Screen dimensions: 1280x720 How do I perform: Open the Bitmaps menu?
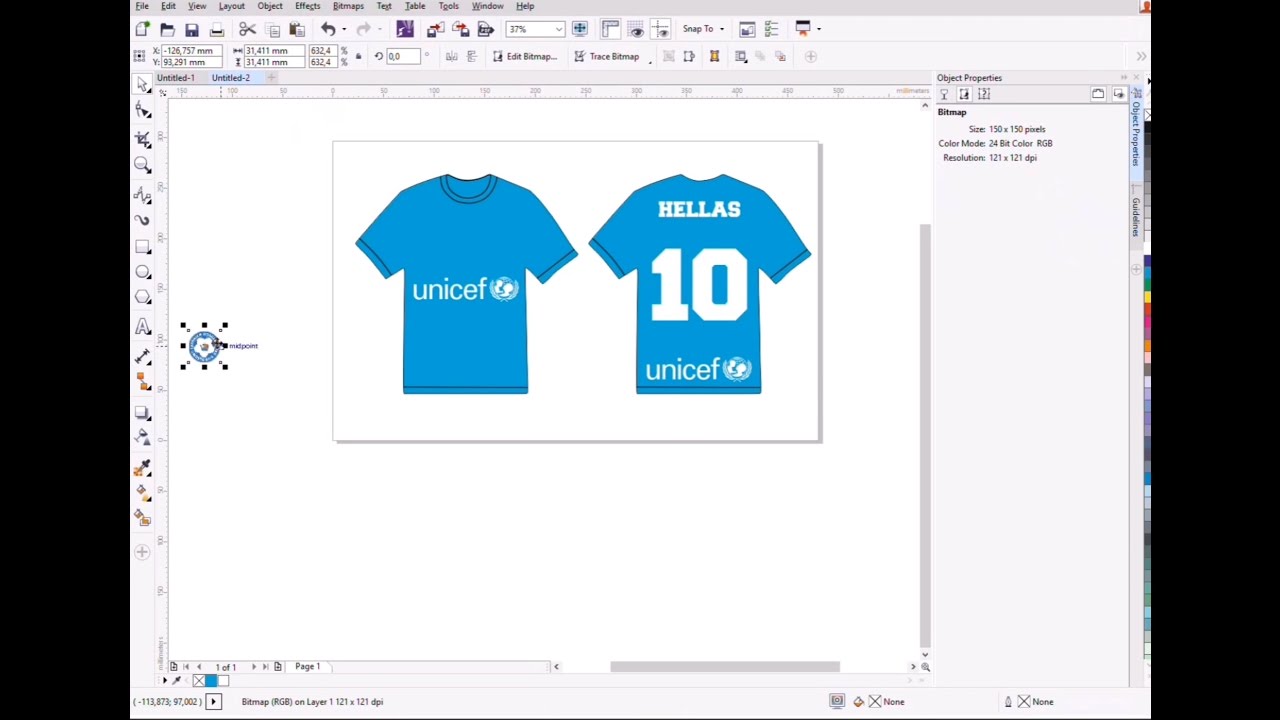coord(348,6)
